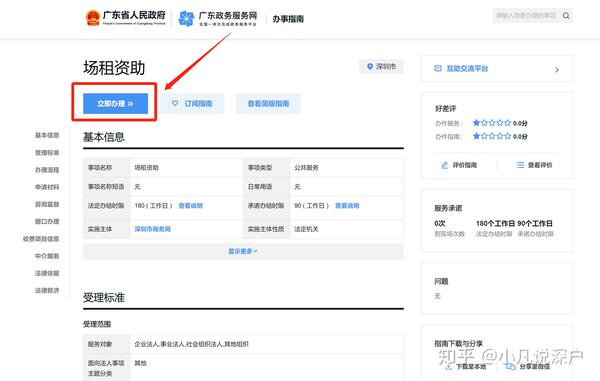Screen dimensions: 600x381
Task: Go to 窗口办理 in the side navigation
Action: [47, 221]
